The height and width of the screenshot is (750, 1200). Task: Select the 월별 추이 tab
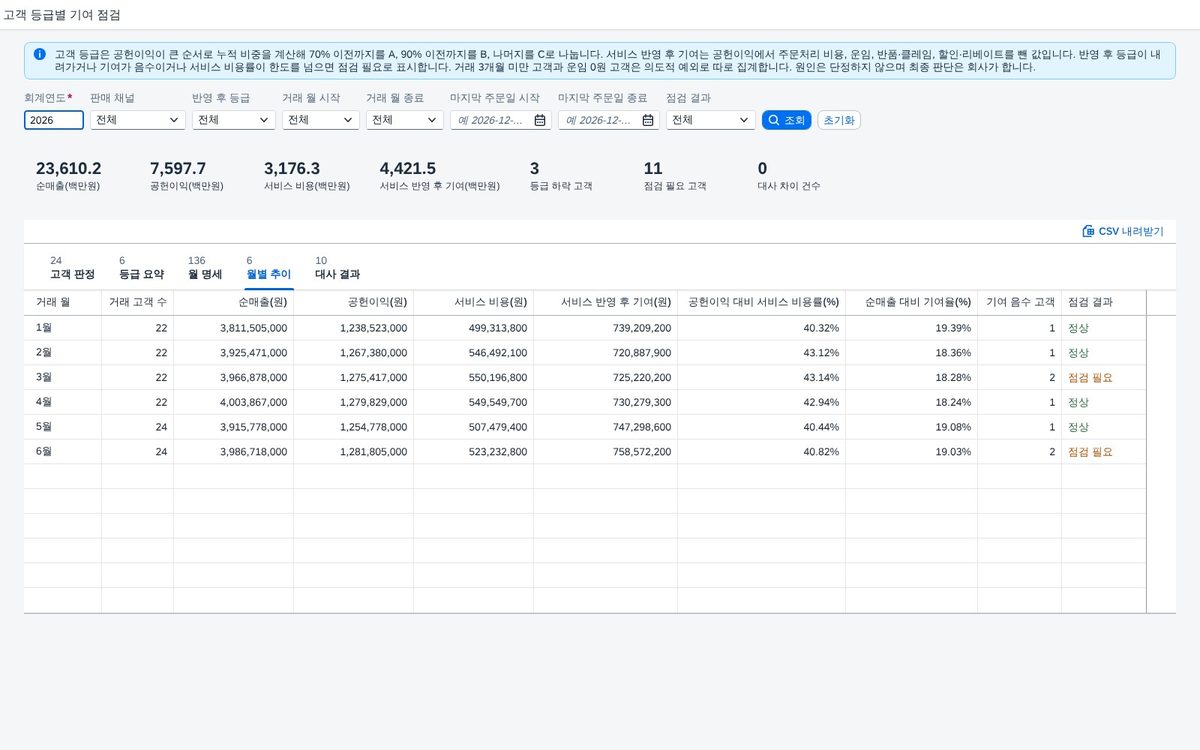[269, 268]
